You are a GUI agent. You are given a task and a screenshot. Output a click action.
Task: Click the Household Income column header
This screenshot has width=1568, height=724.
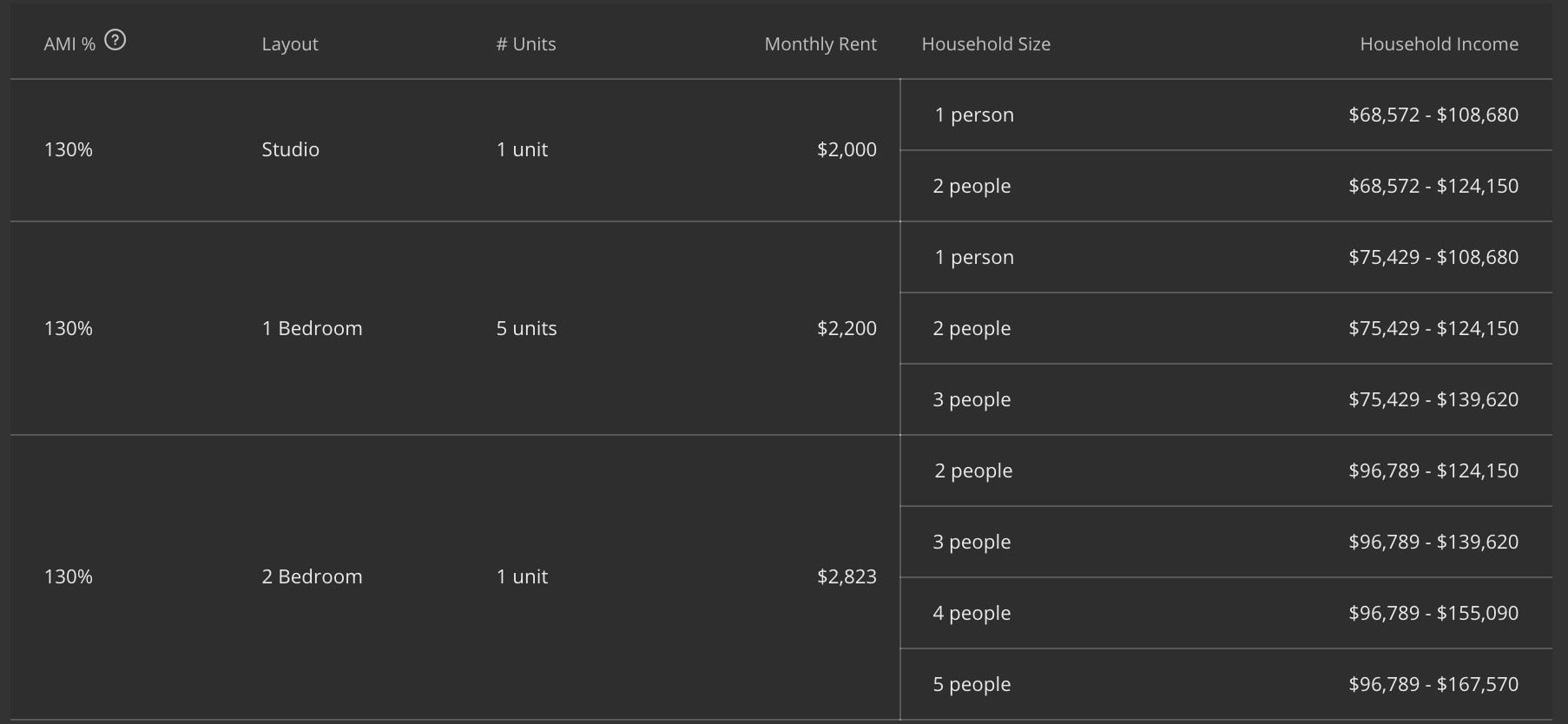tap(1439, 44)
